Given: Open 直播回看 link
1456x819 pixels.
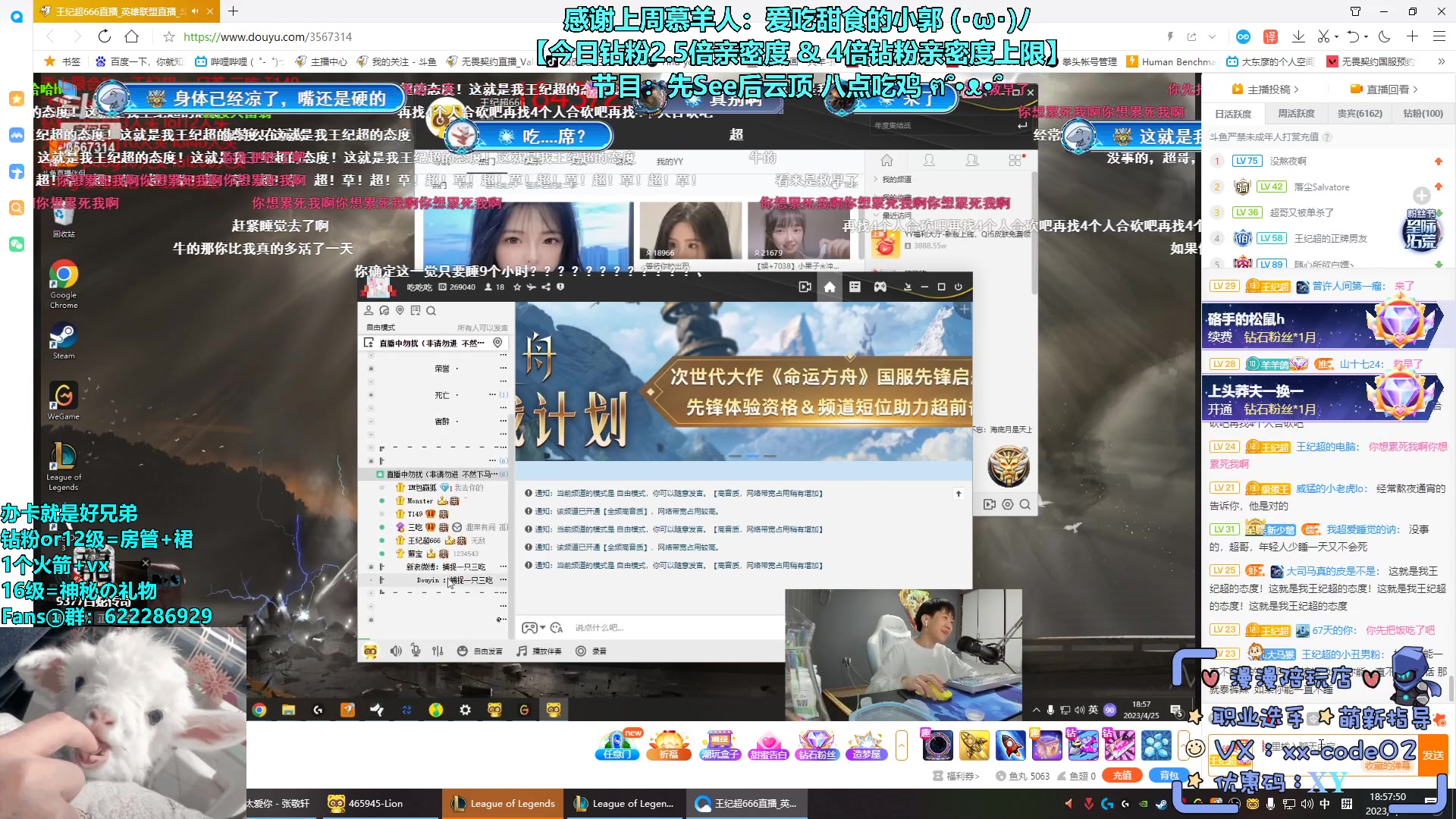Looking at the screenshot, I should [x=1384, y=89].
